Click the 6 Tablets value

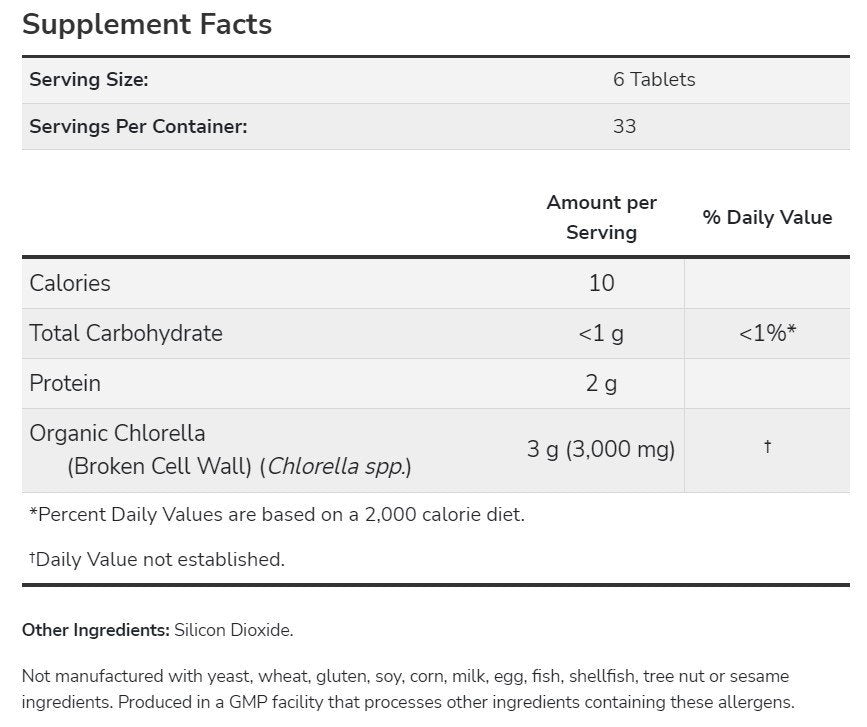coord(654,80)
